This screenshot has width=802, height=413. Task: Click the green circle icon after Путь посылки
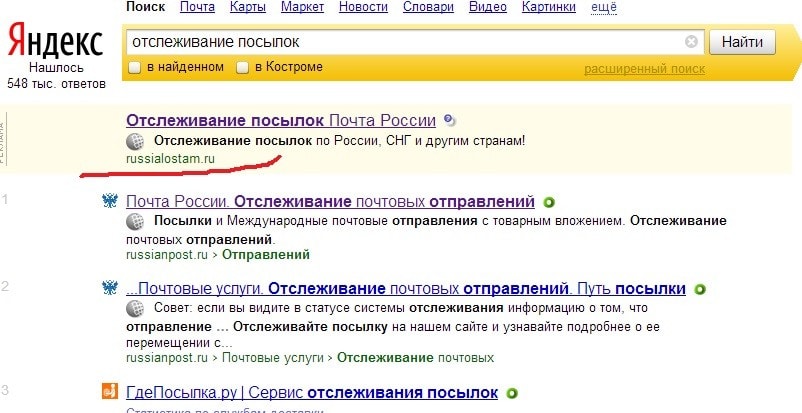click(699, 290)
